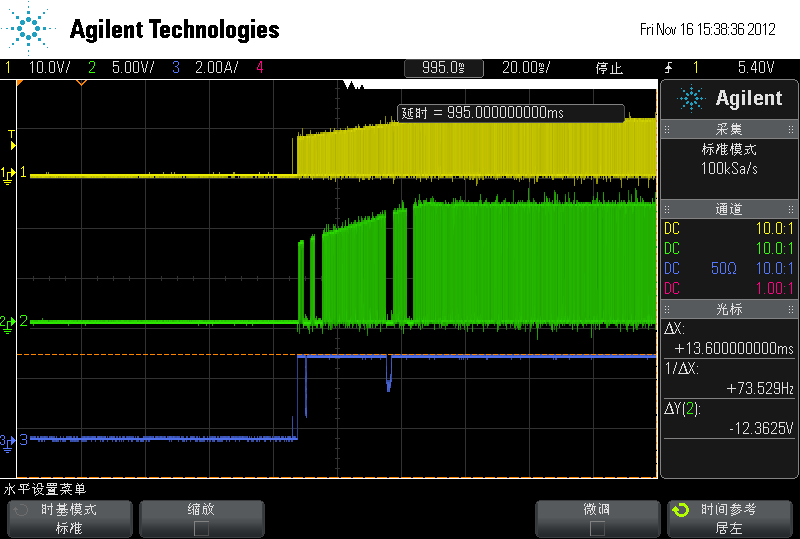Click the 标准模式 acquisition mode text
This screenshot has width=800, height=539.
click(729, 150)
